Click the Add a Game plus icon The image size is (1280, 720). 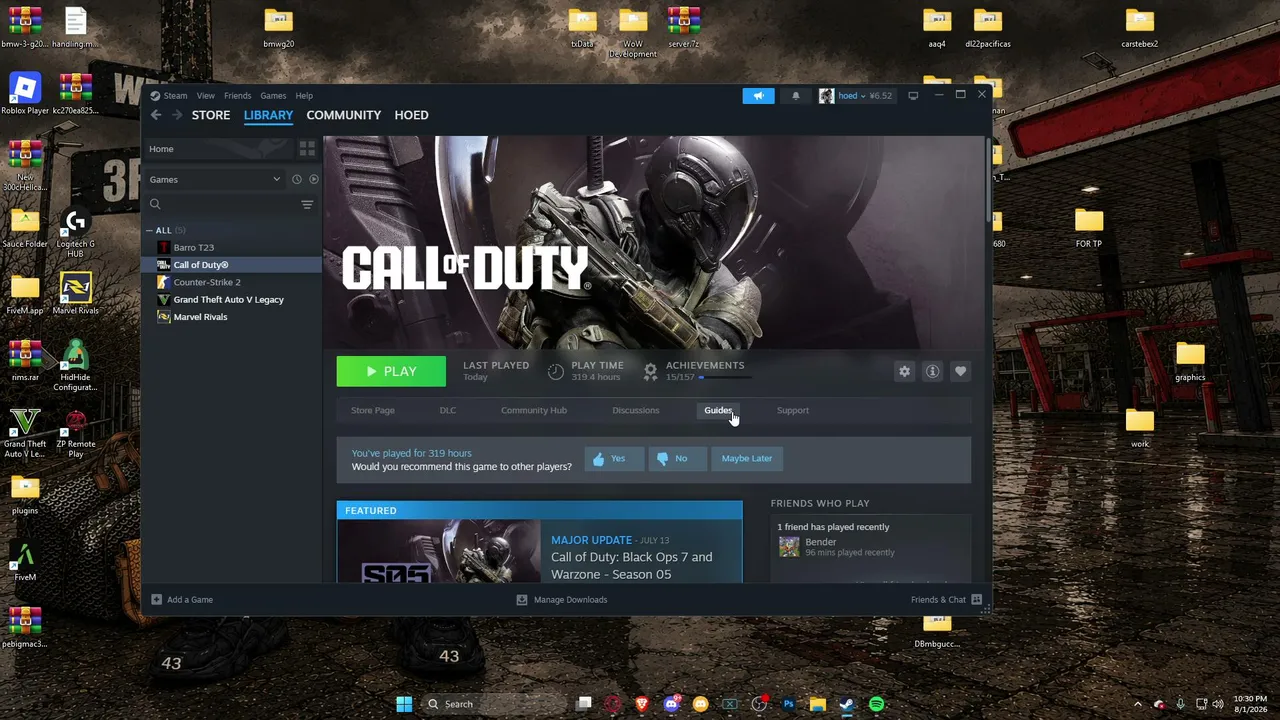point(156,599)
